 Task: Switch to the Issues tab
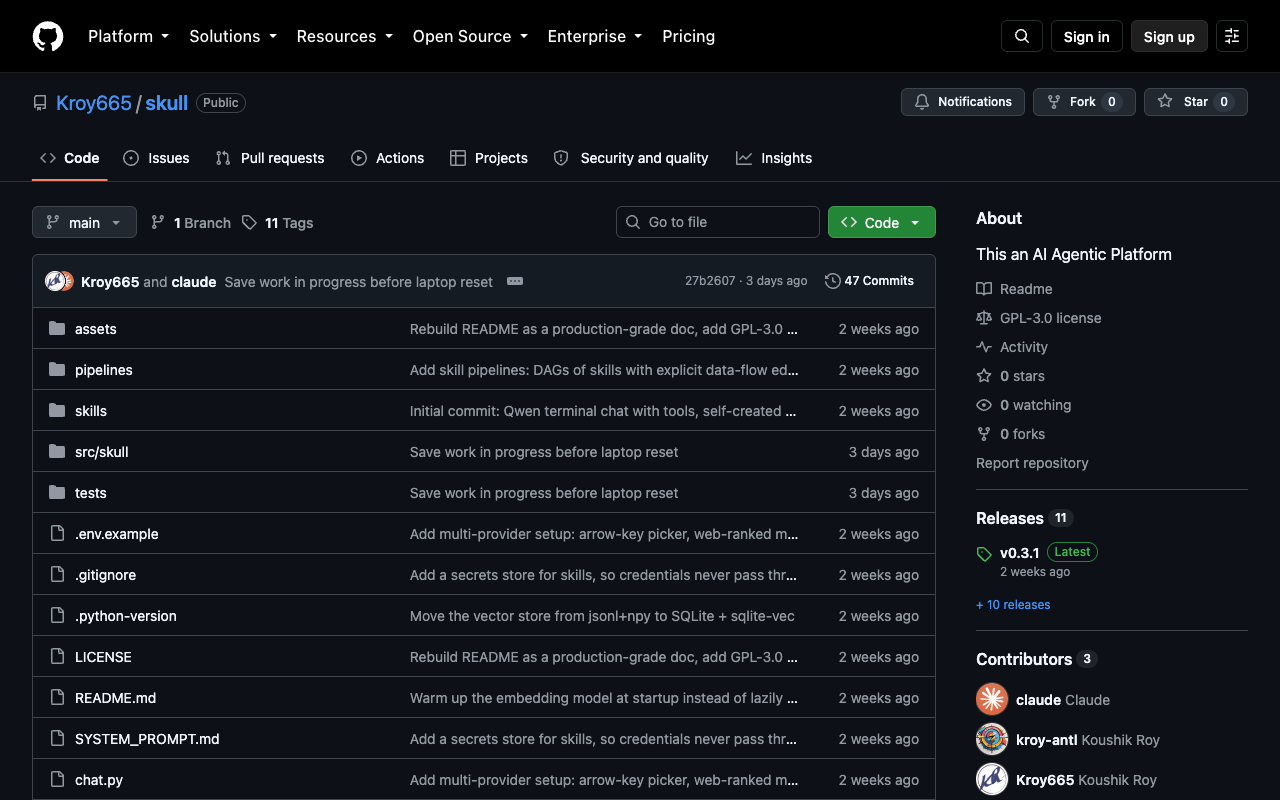156,158
